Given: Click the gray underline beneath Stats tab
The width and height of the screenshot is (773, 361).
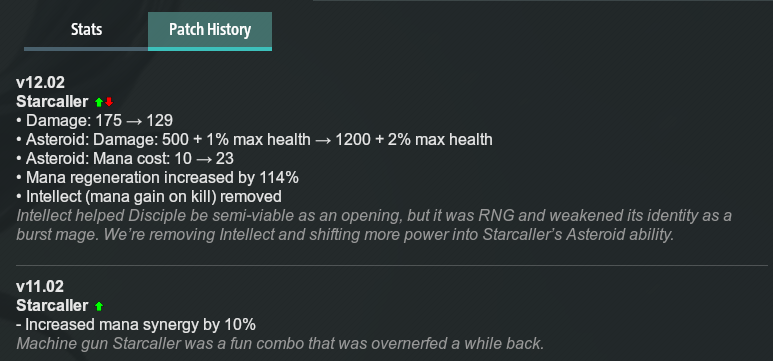Looking at the screenshot, I should [86, 49].
